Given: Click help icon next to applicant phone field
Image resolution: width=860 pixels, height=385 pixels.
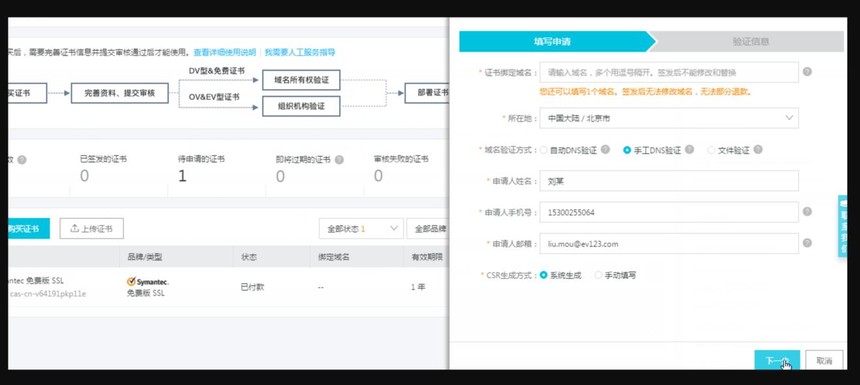Looking at the screenshot, I should pyautogui.click(x=807, y=211).
